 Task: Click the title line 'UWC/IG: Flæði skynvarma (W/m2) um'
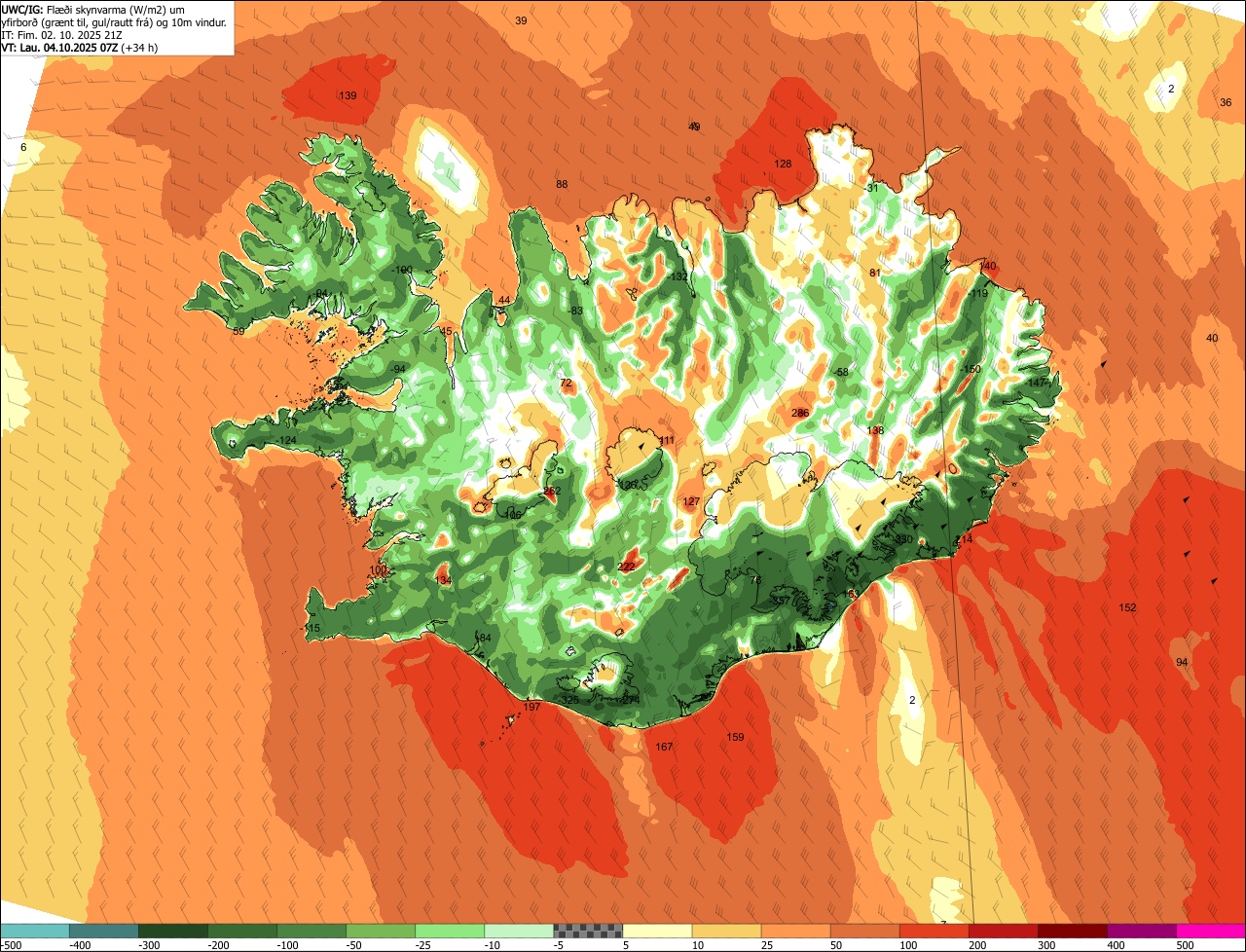click(x=92, y=10)
